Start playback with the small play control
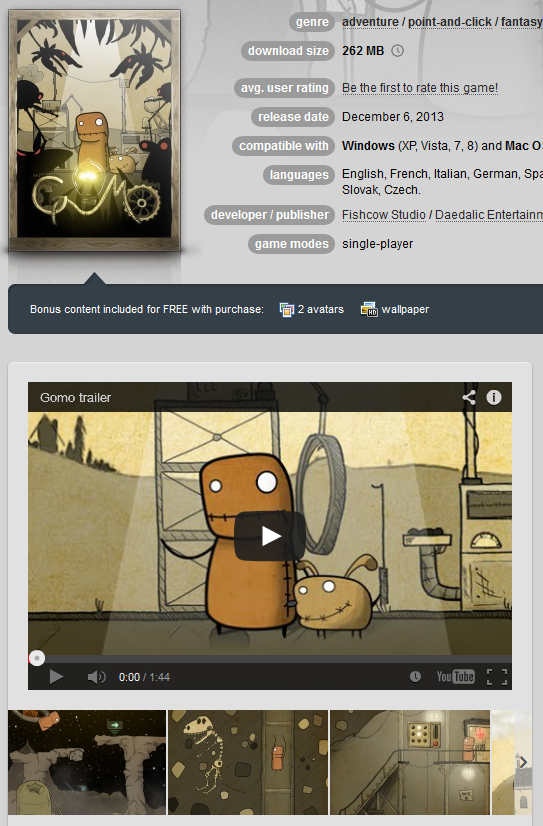543x826 pixels. coord(56,677)
